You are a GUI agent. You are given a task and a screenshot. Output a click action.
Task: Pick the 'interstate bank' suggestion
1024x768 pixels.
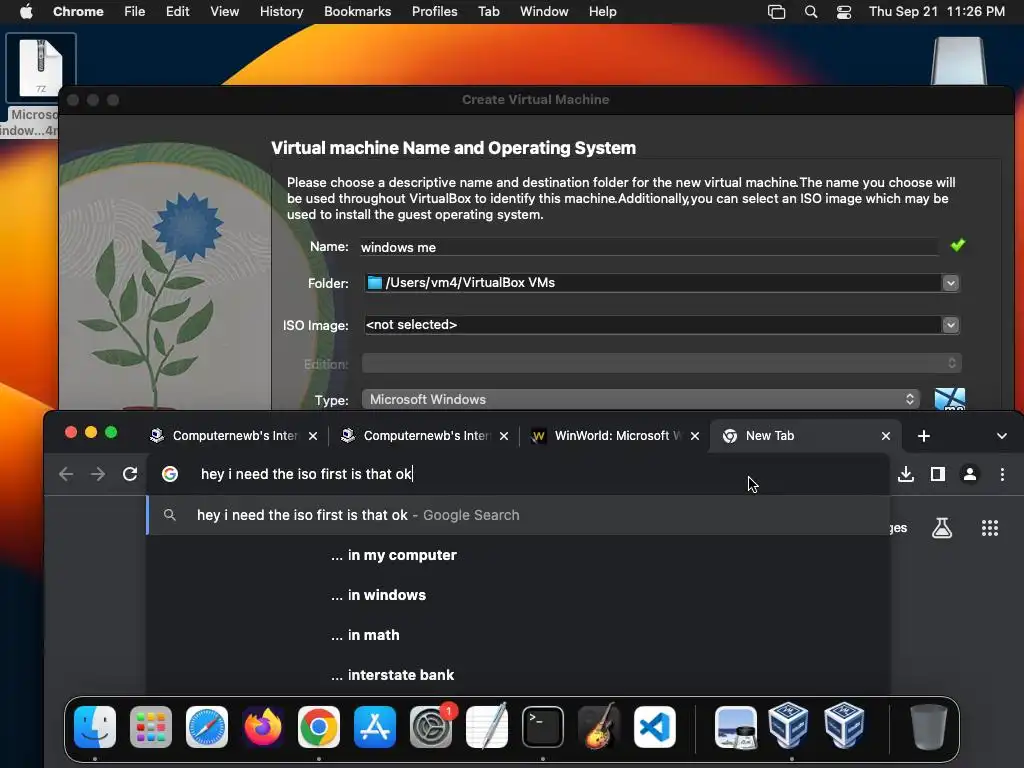coord(518,675)
